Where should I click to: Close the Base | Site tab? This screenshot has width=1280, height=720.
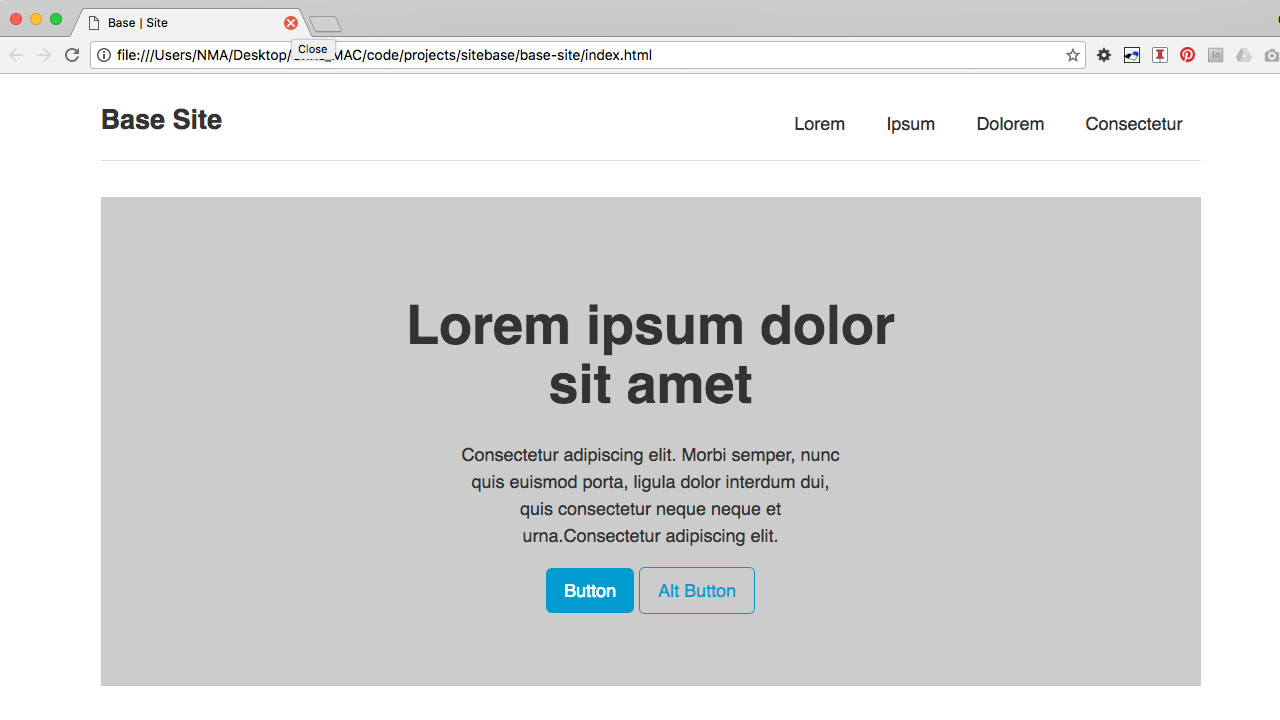pyautogui.click(x=291, y=23)
